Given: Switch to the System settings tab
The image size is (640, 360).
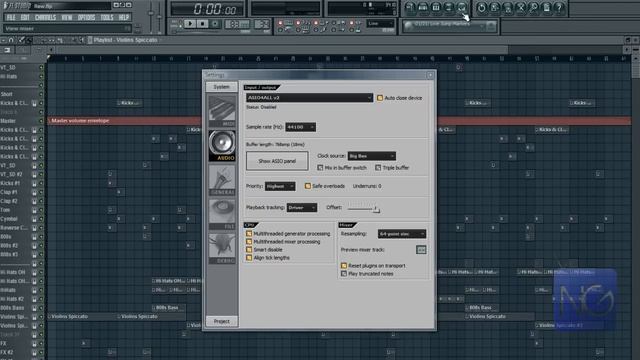Looking at the screenshot, I should pyautogui.click(x=222, y=87).
